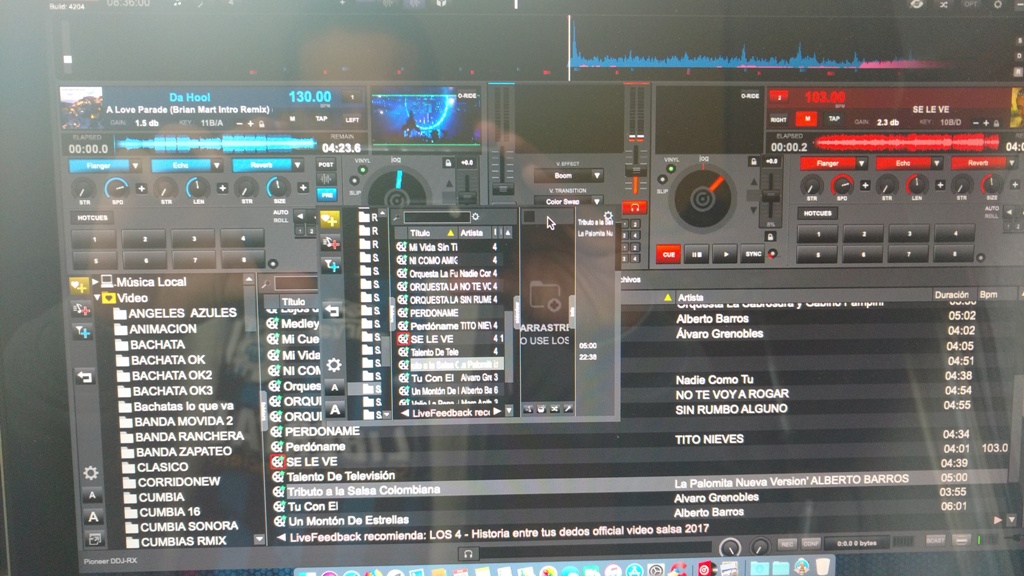The width and height of the screenshot is (1024, 576).
Task: Click filter-add icon in floating browser window
Action: pos(331,266)
